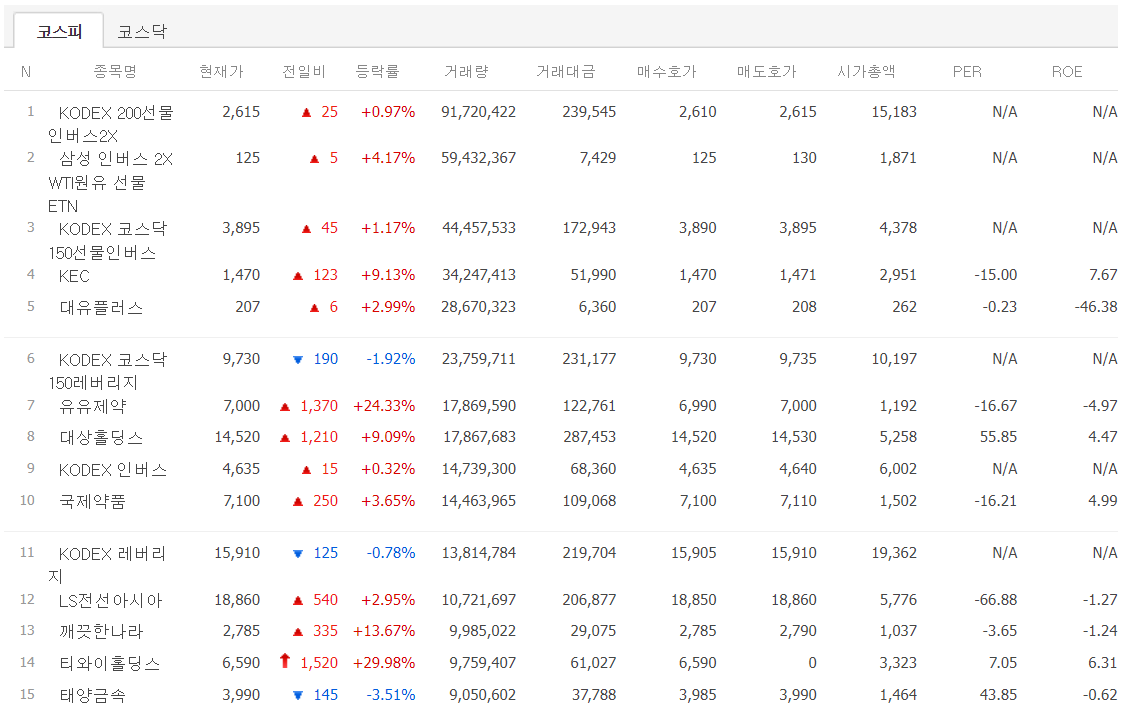Image resolution: width=1139 pixels, height=721 pixels.
Task: Click the blue down arrow for KODEX 레버리지
Action: (x=297, y=554)
